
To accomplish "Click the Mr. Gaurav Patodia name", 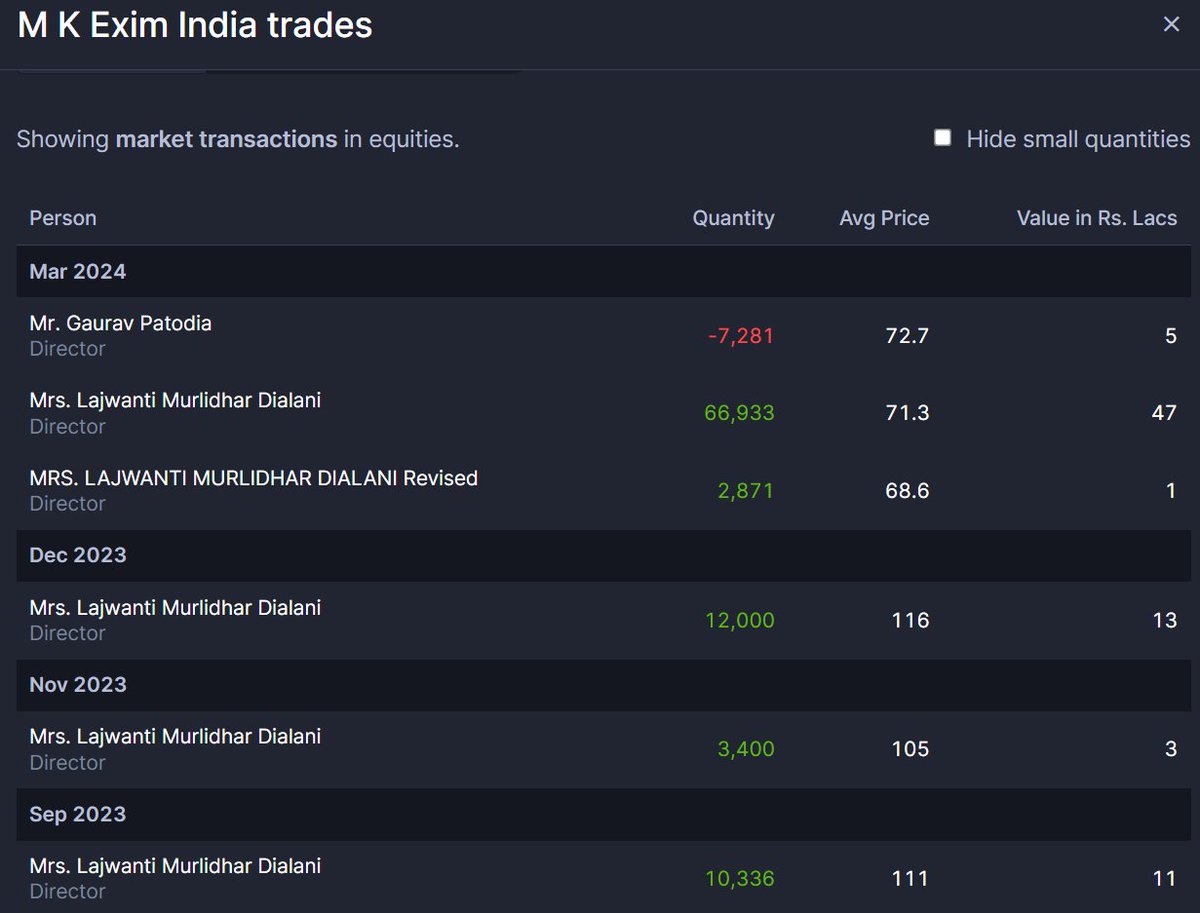I will pyautogui.click(x=121, y=323).
